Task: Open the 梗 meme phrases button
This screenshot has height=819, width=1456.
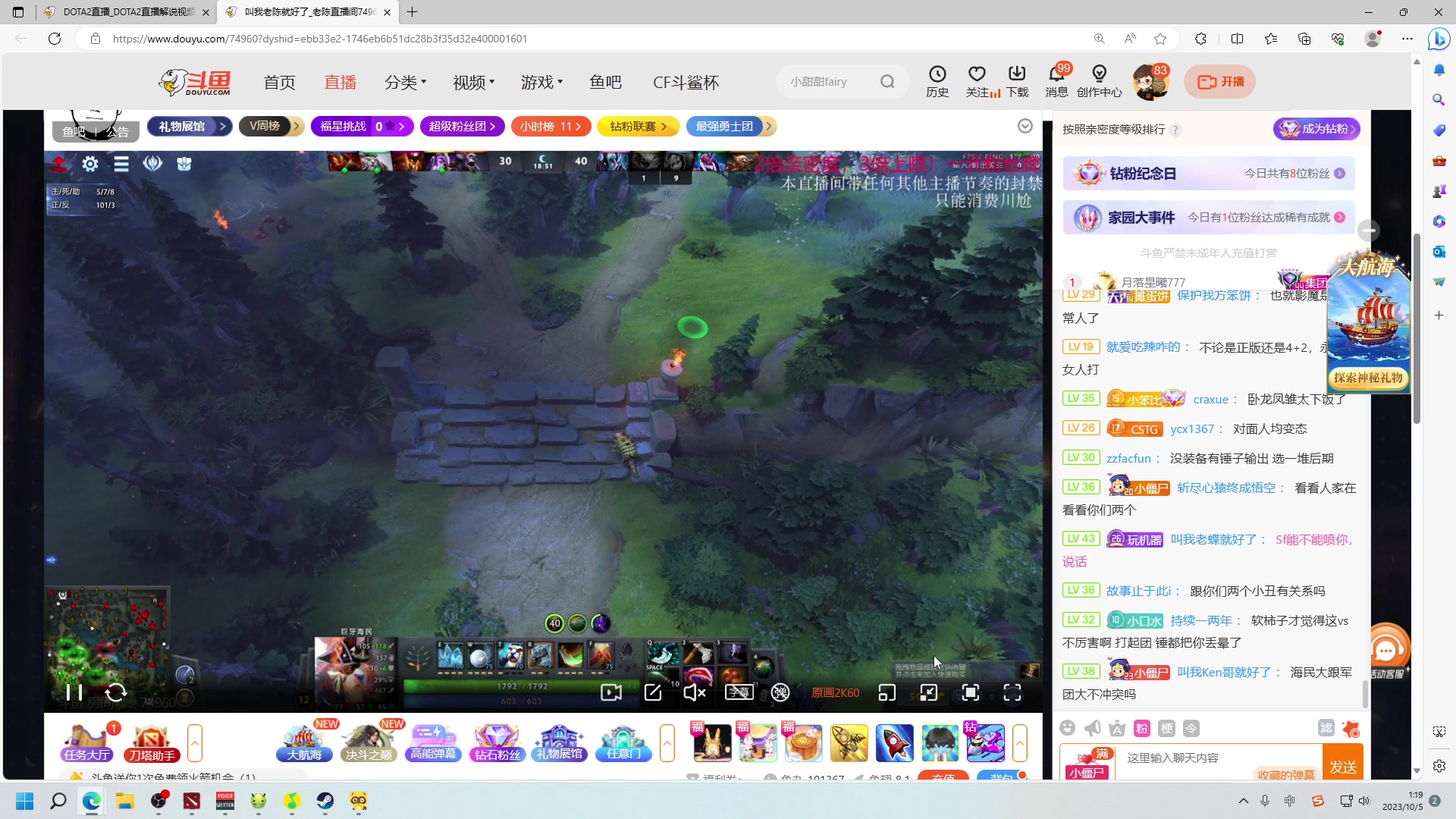Action: 1167,728
